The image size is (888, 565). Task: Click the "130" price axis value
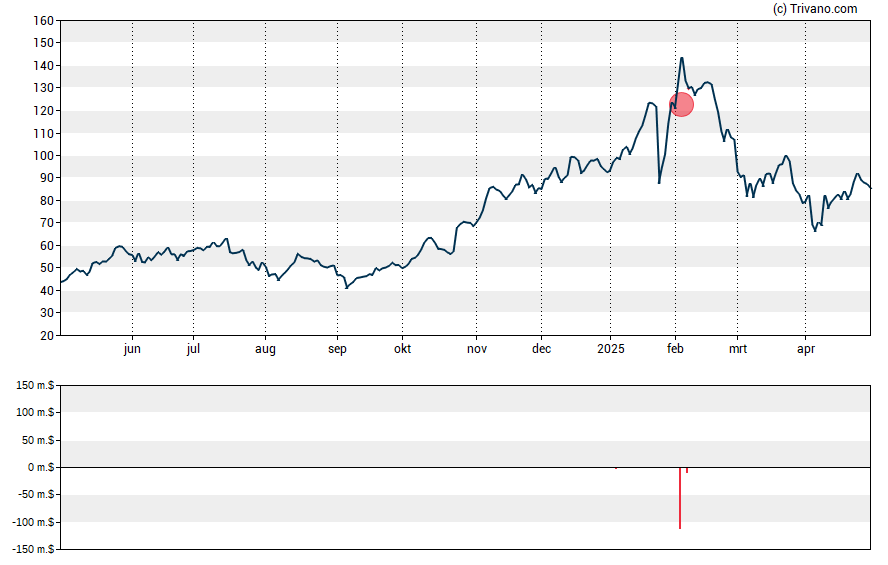click(x=44, y=88)
